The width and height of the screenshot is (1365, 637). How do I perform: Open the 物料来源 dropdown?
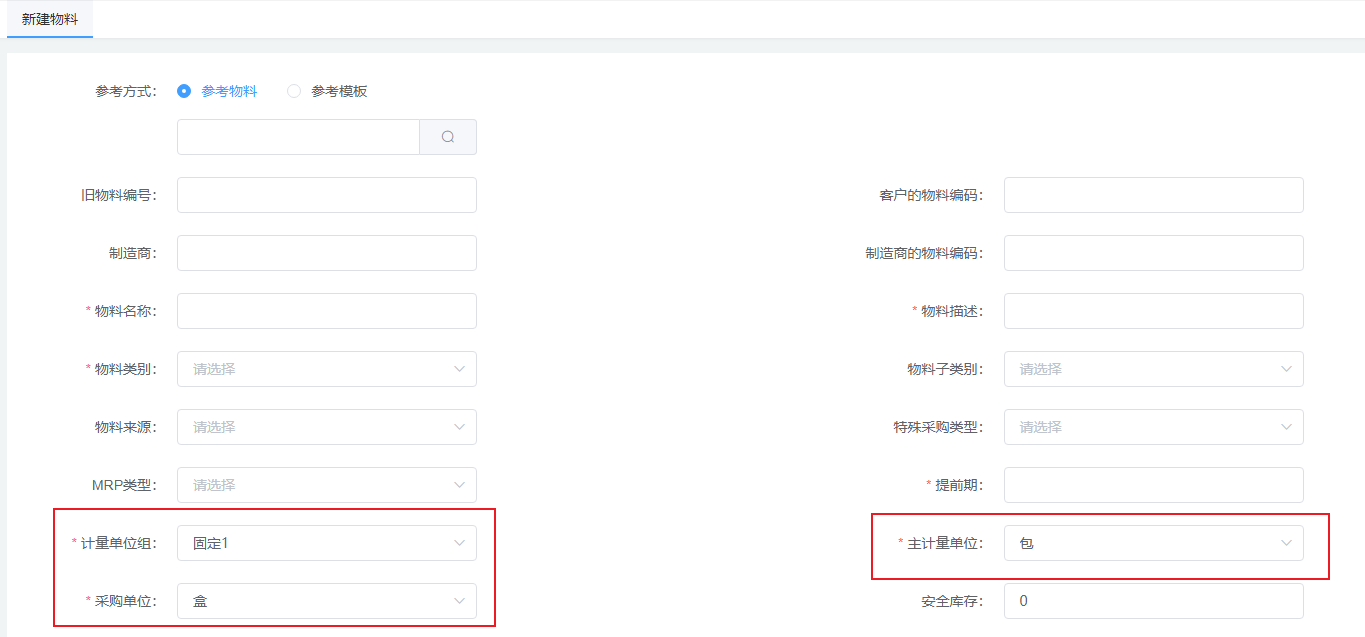click(326, 427)
